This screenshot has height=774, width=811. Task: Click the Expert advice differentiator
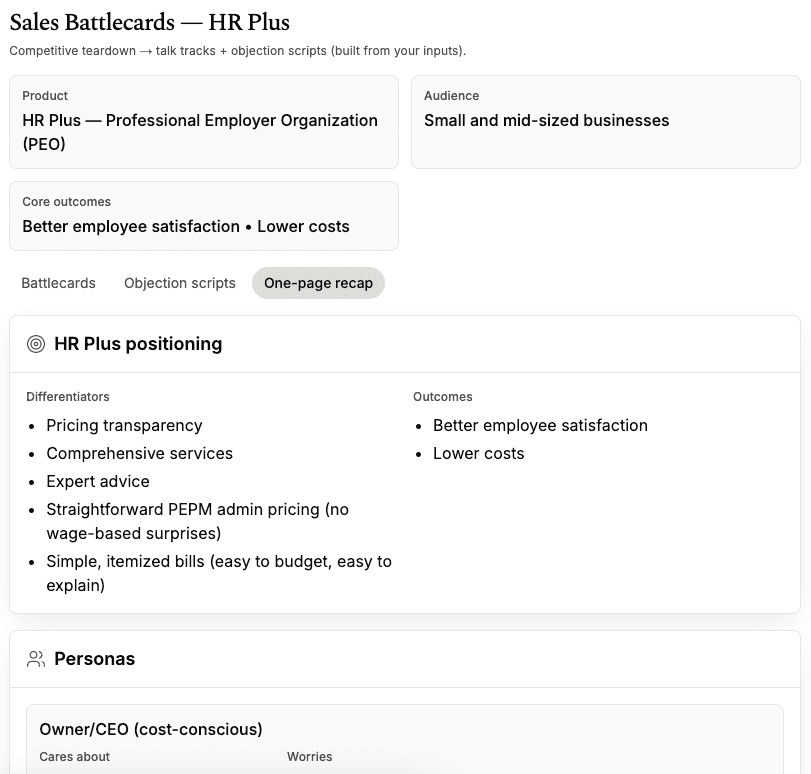(98, 481)
